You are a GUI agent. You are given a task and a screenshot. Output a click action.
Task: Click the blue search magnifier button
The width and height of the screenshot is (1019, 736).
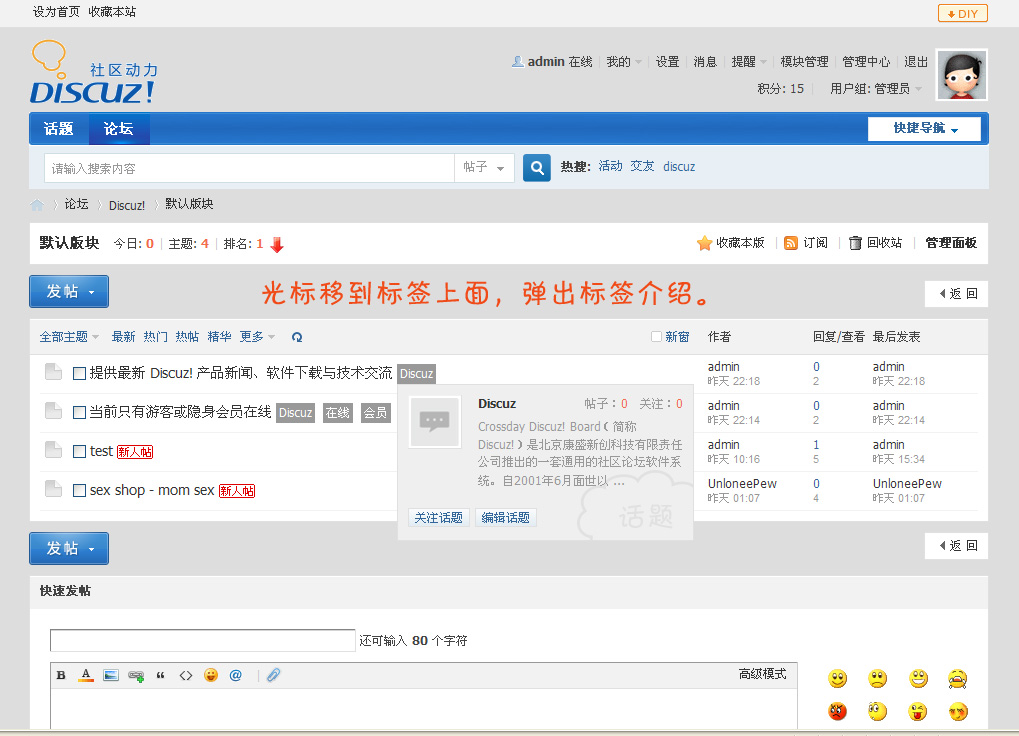tap(537, 168)
